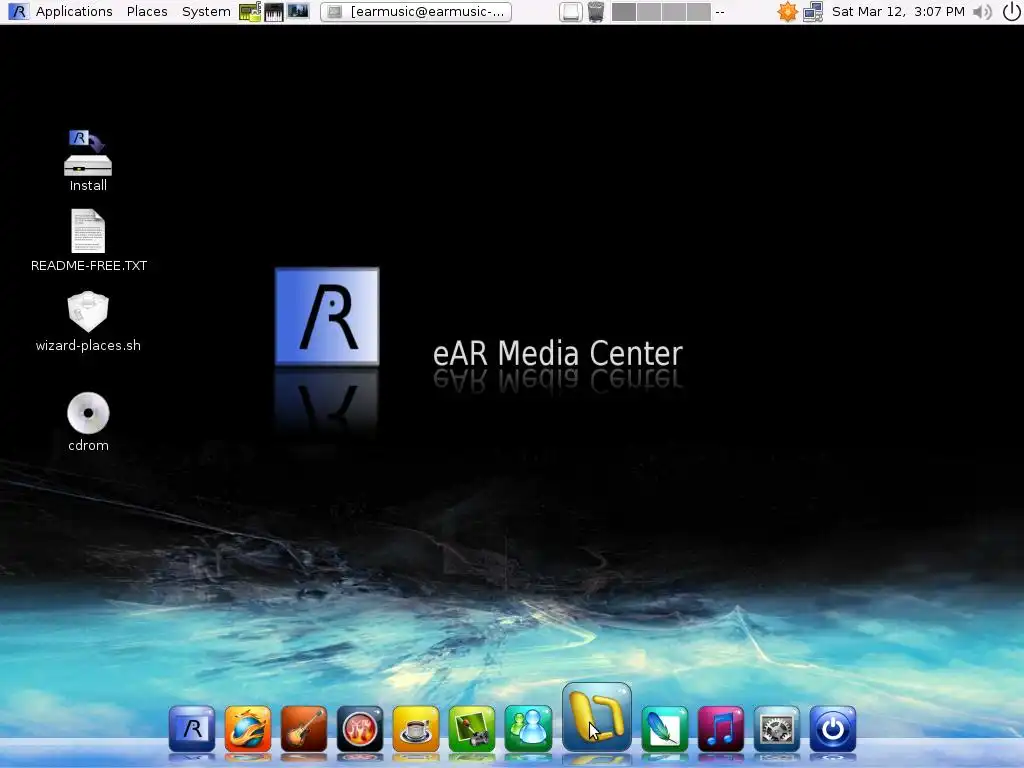Open the System menu
This screenshot has width=1024, height=768.
point(206,12)
